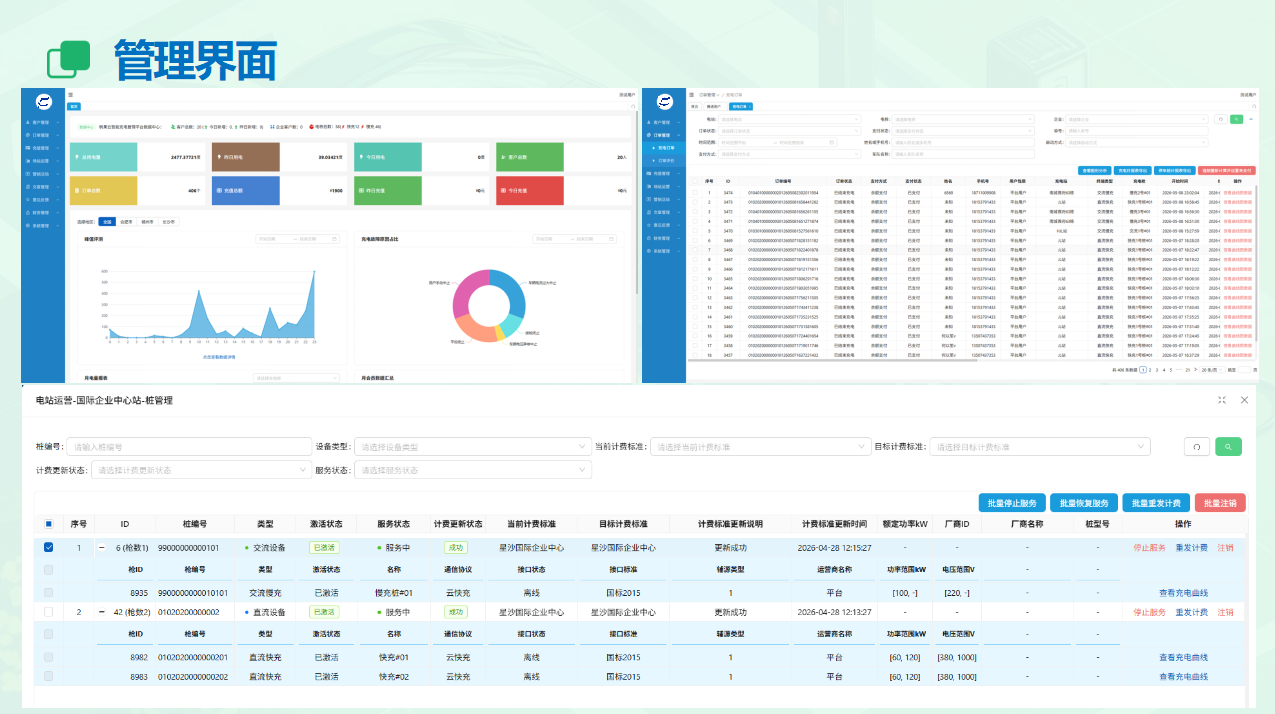
Task: Click the green search button in the order list screenshot
Action: [1236, 119]
